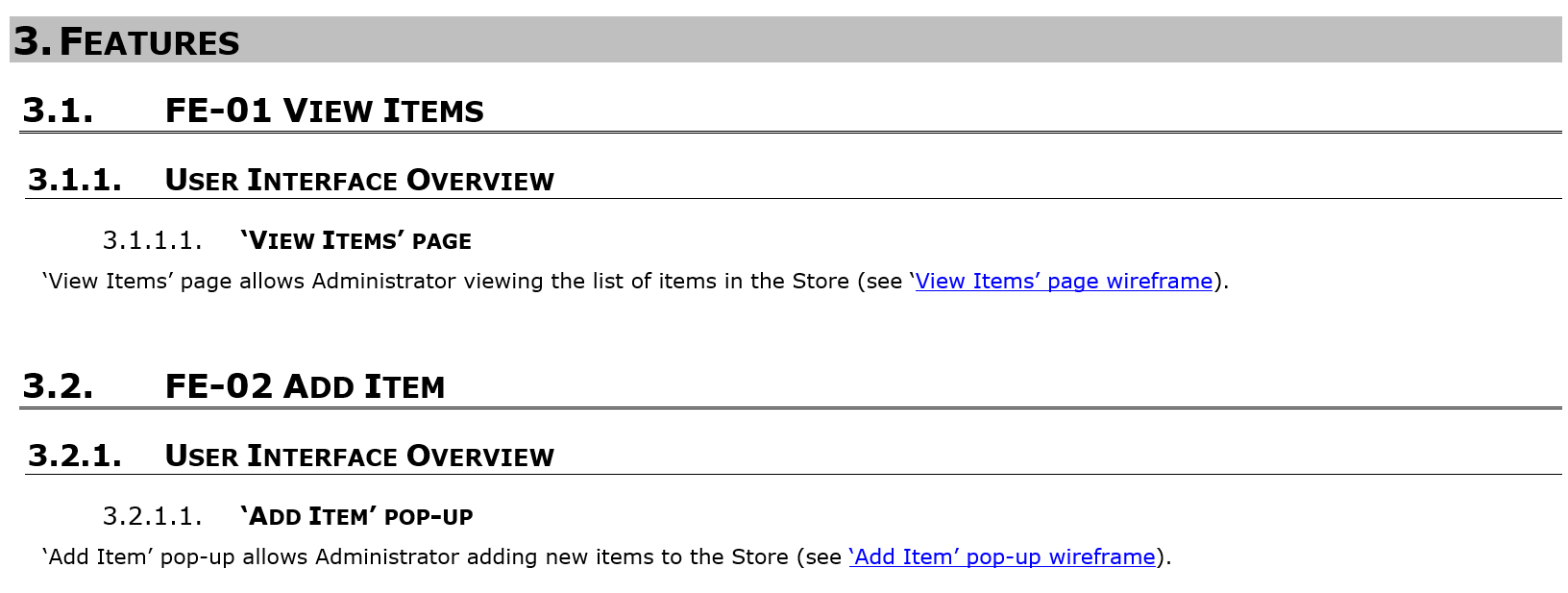Click the section number 3.1.1.1.
1568x593 pixels.
point(153,240)
